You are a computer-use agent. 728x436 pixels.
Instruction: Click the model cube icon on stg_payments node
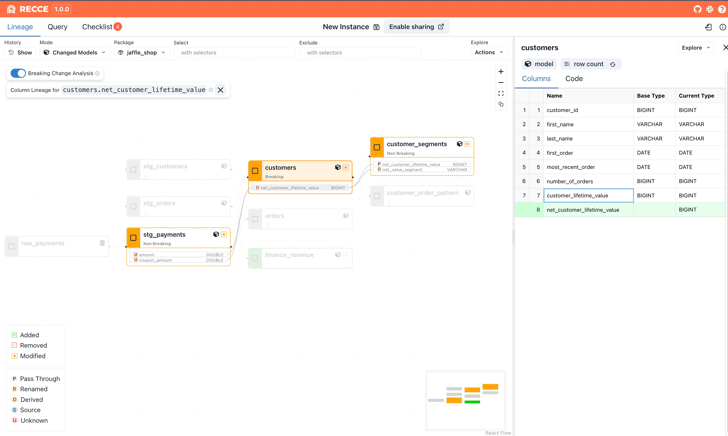216,234
